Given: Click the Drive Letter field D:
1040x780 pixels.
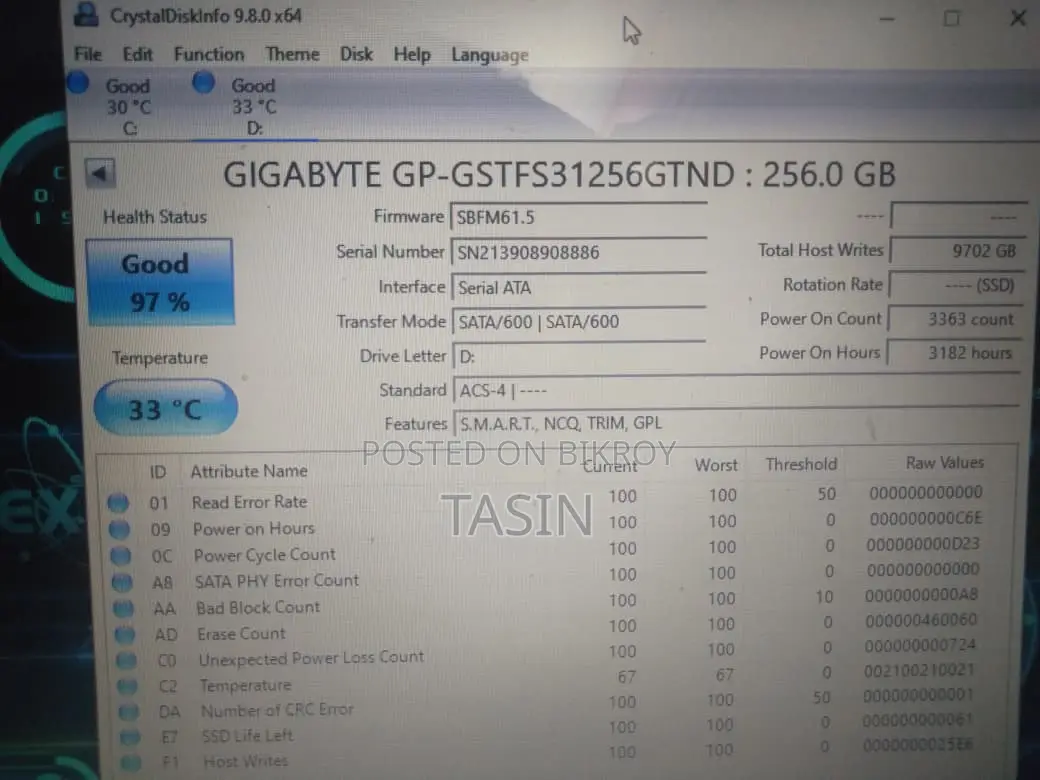Looking at the screenshot, I should (x=578, y=357).
